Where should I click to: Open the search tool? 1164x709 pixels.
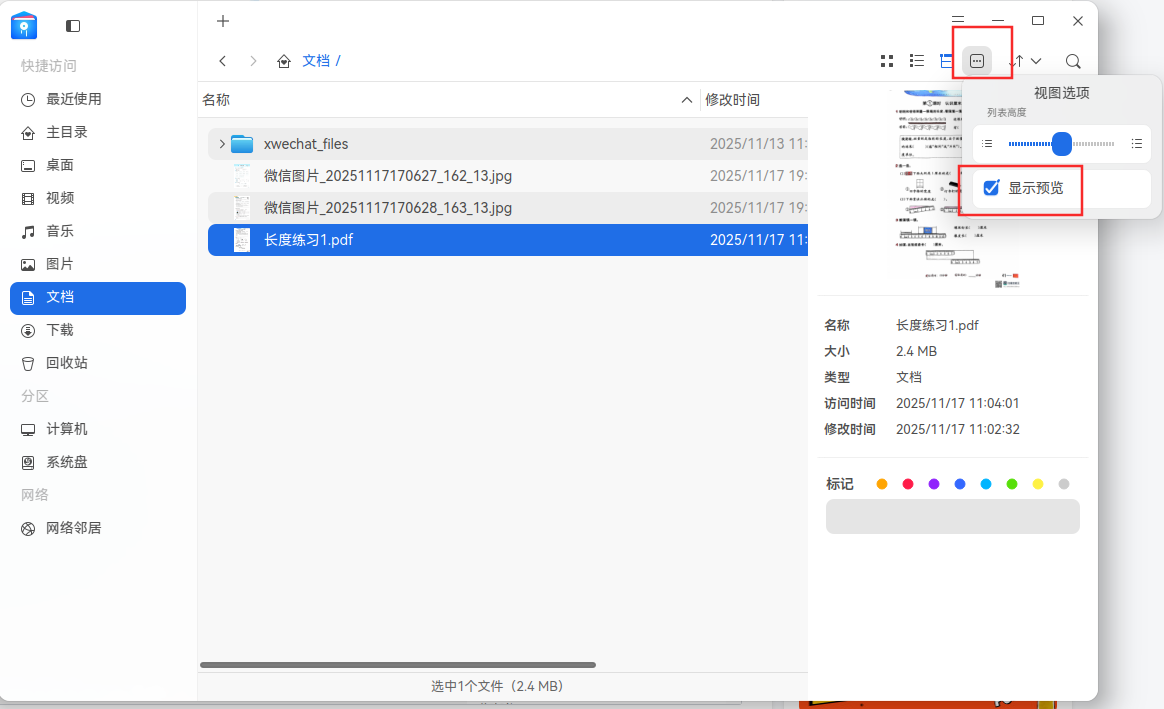tap(1073, 61)
